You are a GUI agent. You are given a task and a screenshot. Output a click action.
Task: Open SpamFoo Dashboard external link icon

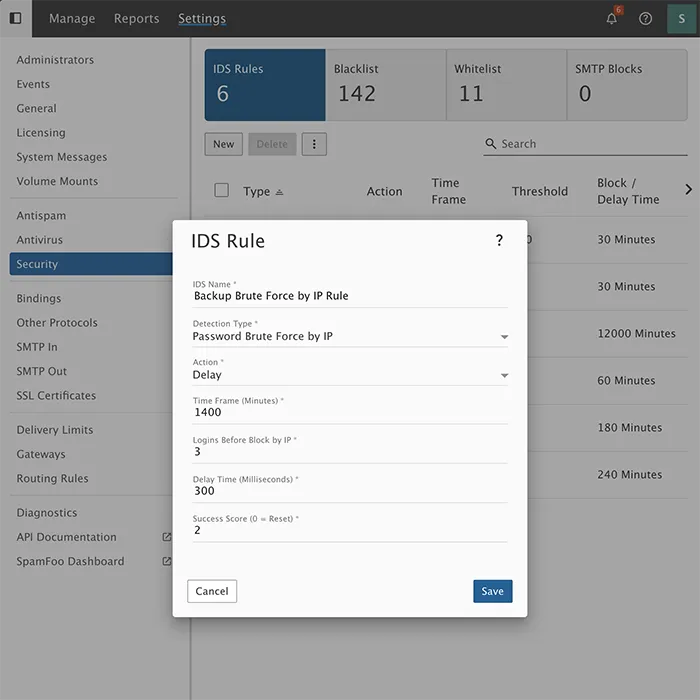[x=167, y=561]
